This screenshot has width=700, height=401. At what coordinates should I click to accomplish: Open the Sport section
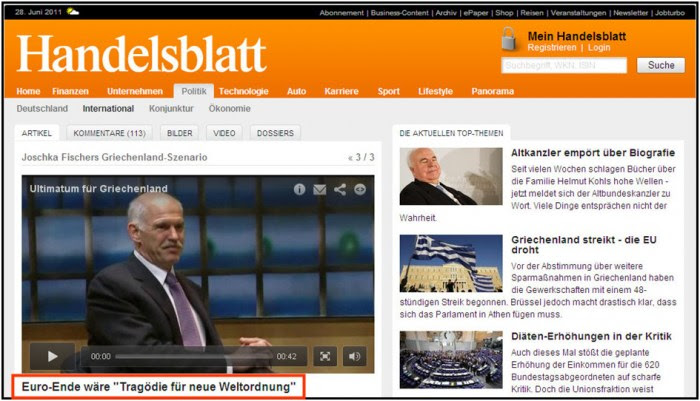click(388, 91)
